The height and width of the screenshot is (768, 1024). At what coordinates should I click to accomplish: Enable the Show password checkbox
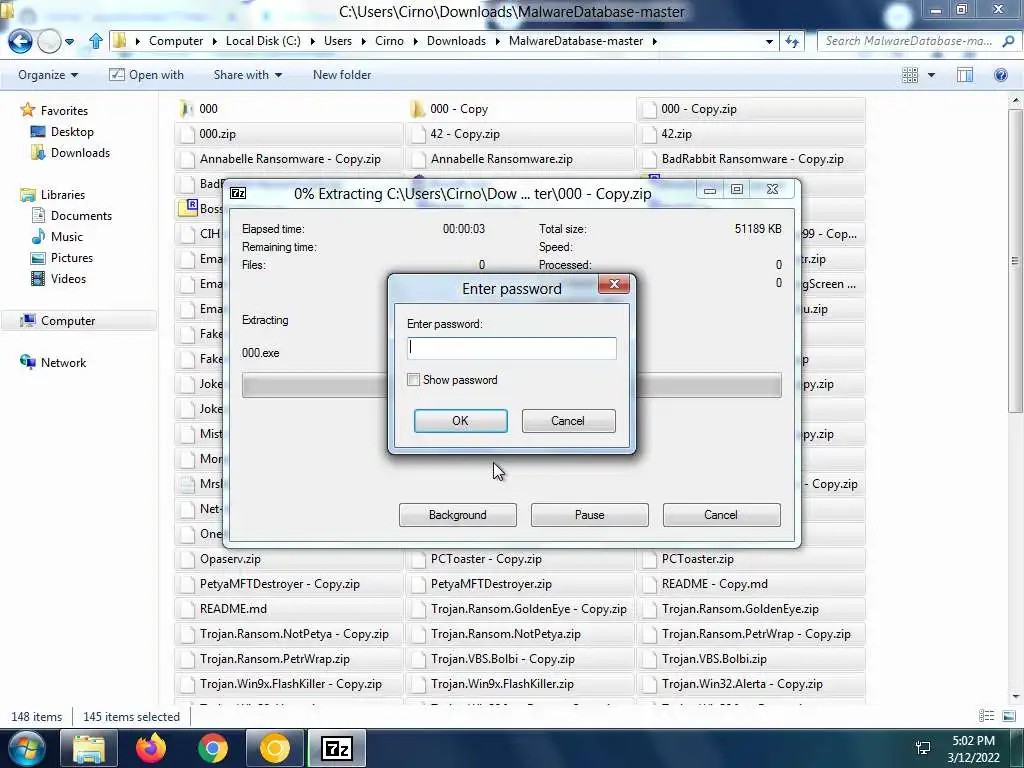413,380
